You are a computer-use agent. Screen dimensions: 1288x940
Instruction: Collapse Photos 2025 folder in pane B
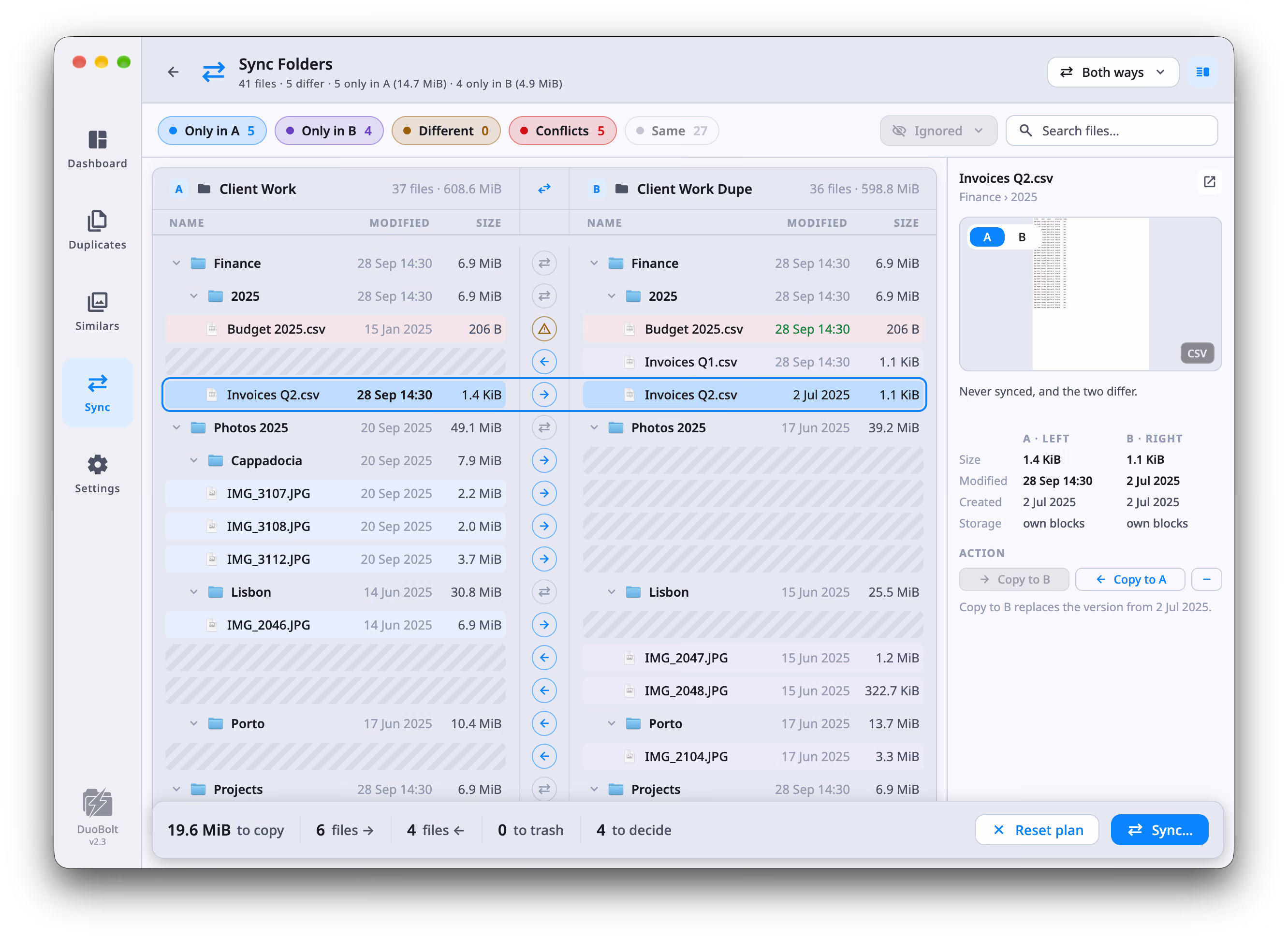pos(594,428)
